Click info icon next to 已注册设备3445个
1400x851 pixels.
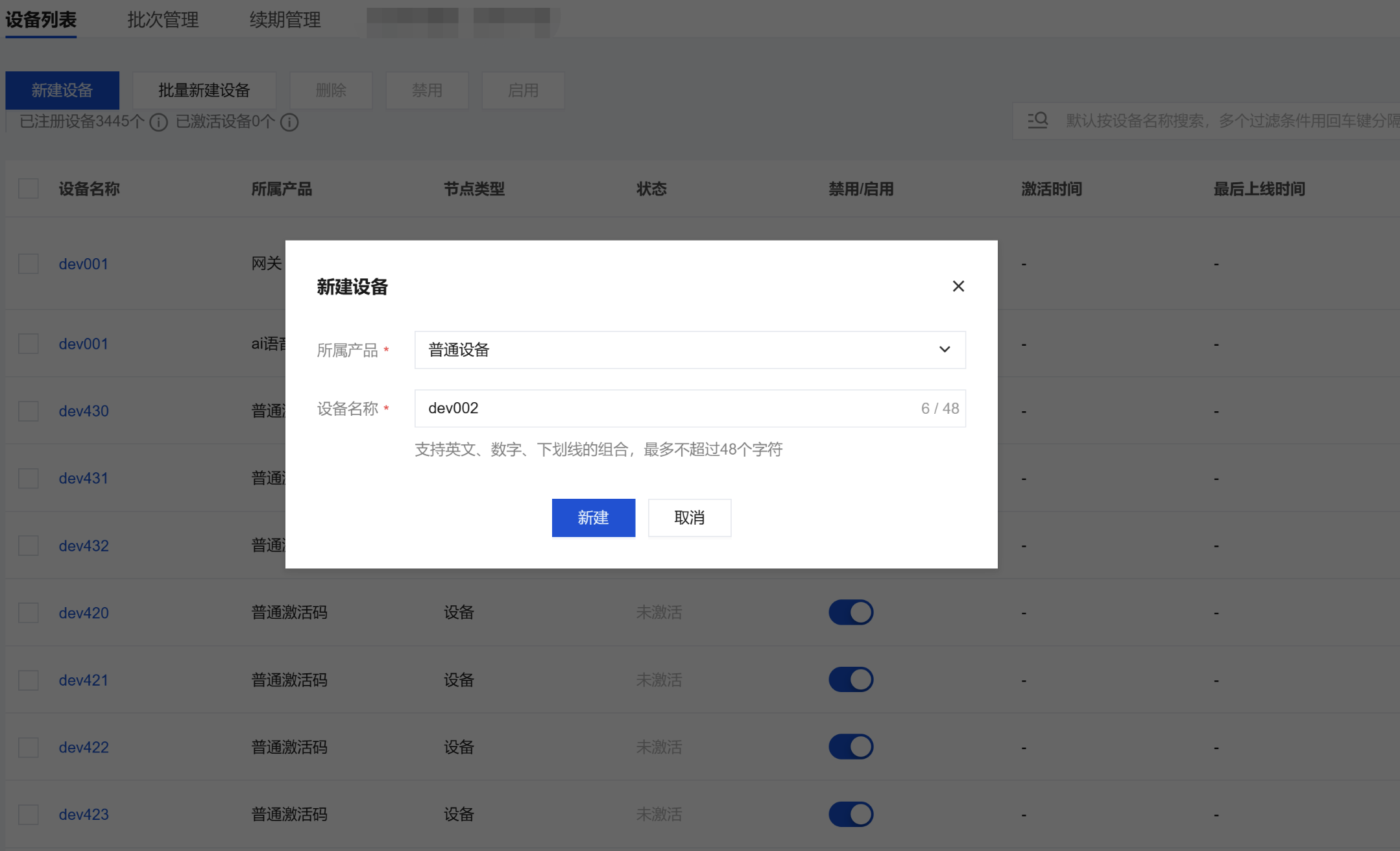click(x=158, y=122)
